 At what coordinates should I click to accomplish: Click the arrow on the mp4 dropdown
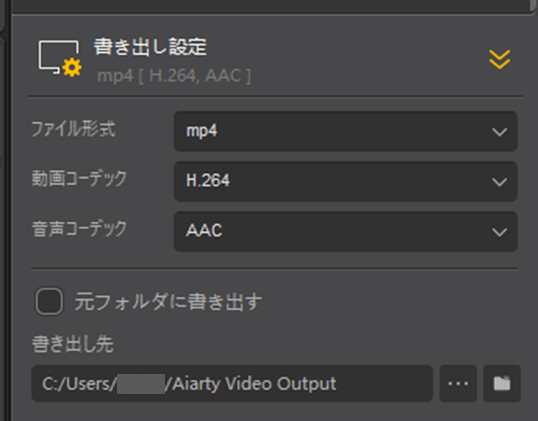(499, 132)
